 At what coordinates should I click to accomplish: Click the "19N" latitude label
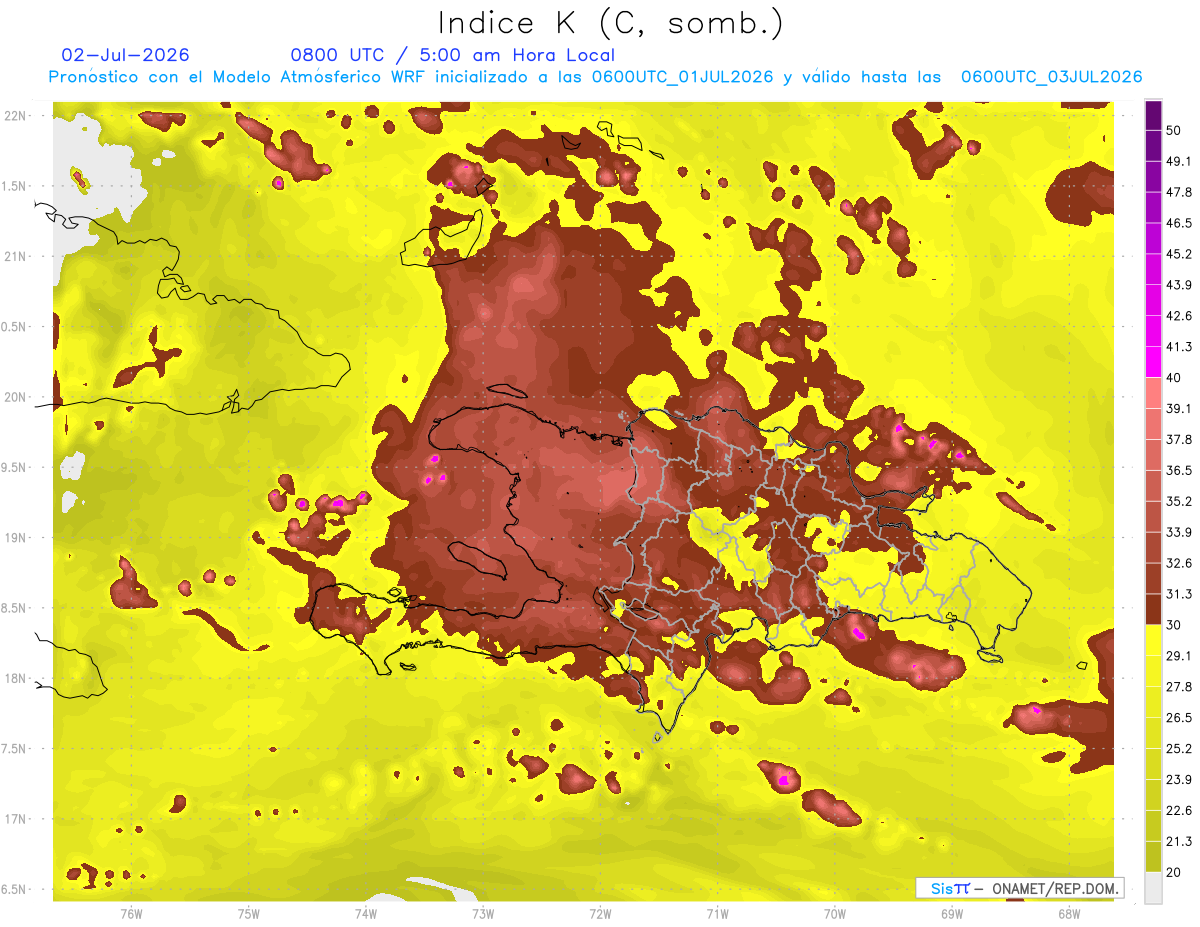pos(15,537)
